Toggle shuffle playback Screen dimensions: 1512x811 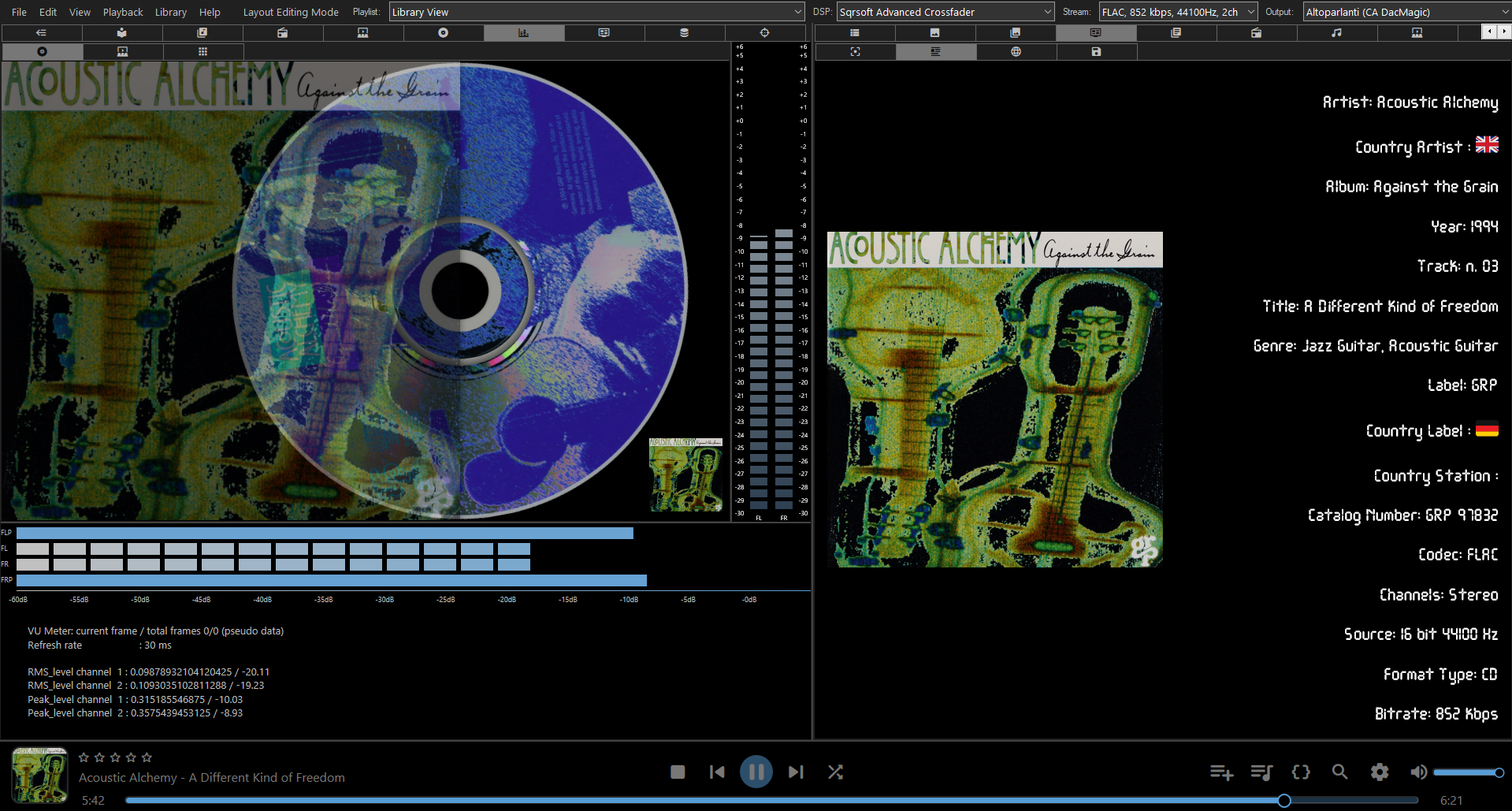click(835, 772)
